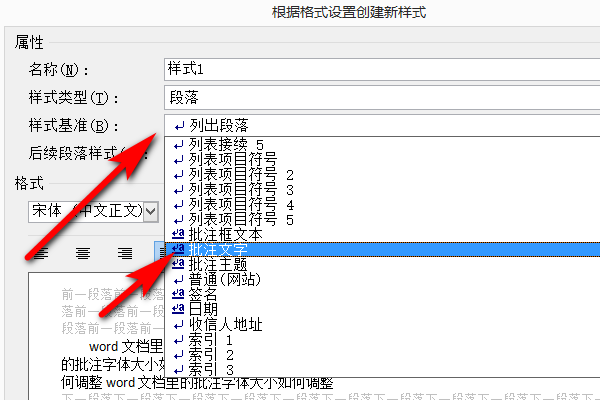The height and width of the screenshot is (400, 600).
Task: Click the icon beside 批注框文本
Action: [x=178, y=234]
